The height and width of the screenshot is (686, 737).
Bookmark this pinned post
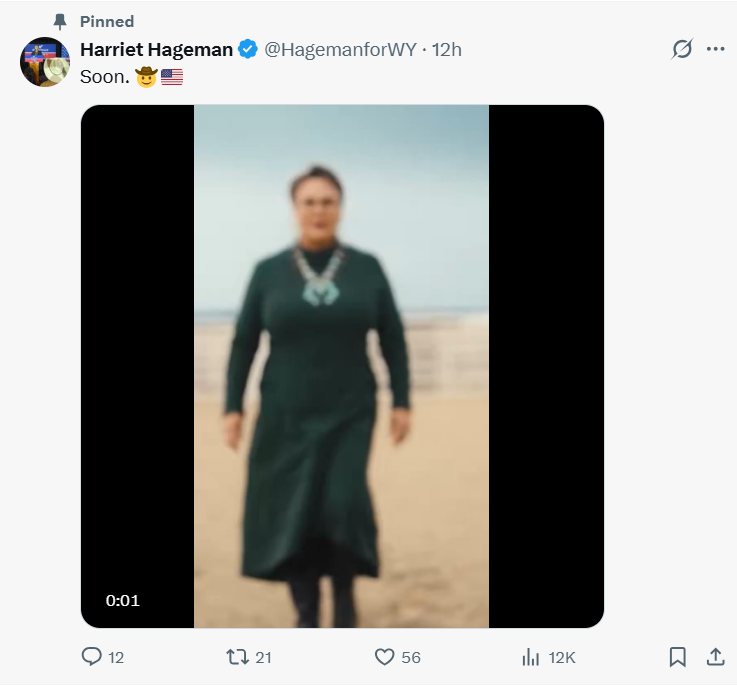point(677,657)
